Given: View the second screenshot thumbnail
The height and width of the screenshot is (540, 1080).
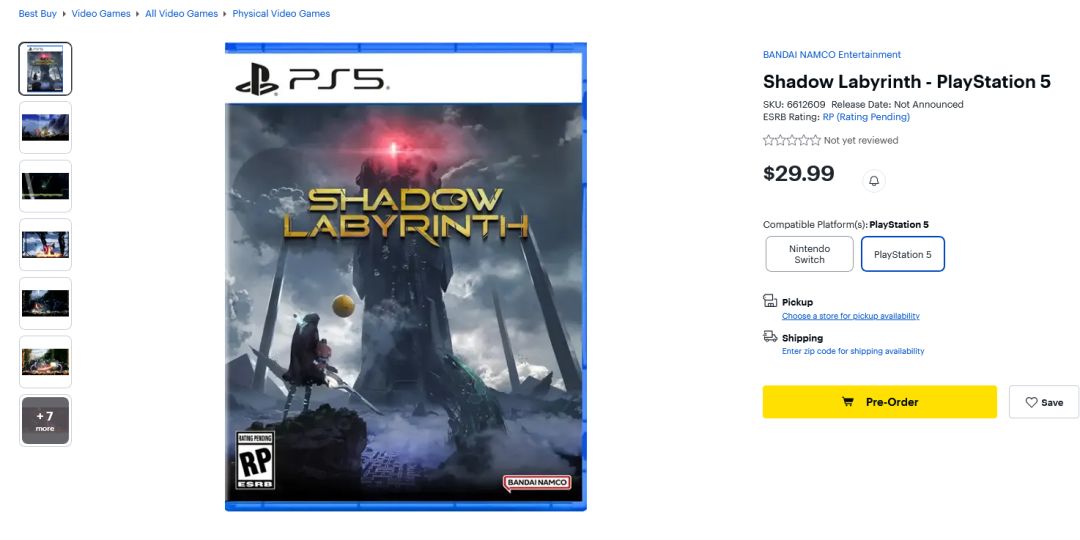Looking at the screenshot, I should click(x=45, y=127).
